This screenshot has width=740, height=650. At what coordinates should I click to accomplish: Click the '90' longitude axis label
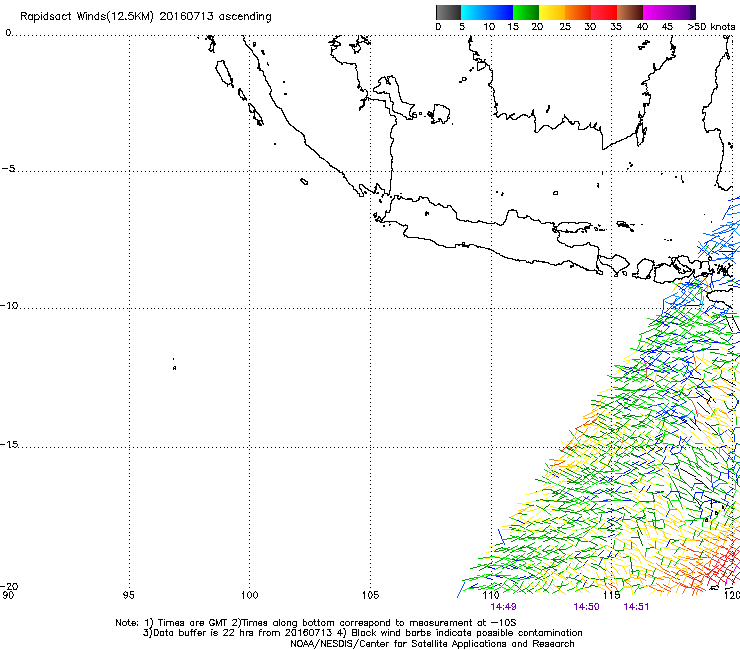pos(8,595)
